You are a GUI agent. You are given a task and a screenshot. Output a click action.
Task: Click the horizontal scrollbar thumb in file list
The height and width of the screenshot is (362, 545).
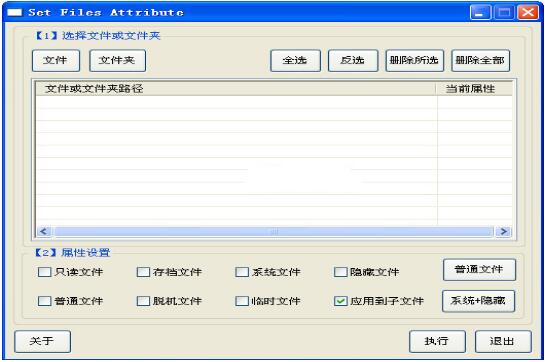[x=274, y=231]
